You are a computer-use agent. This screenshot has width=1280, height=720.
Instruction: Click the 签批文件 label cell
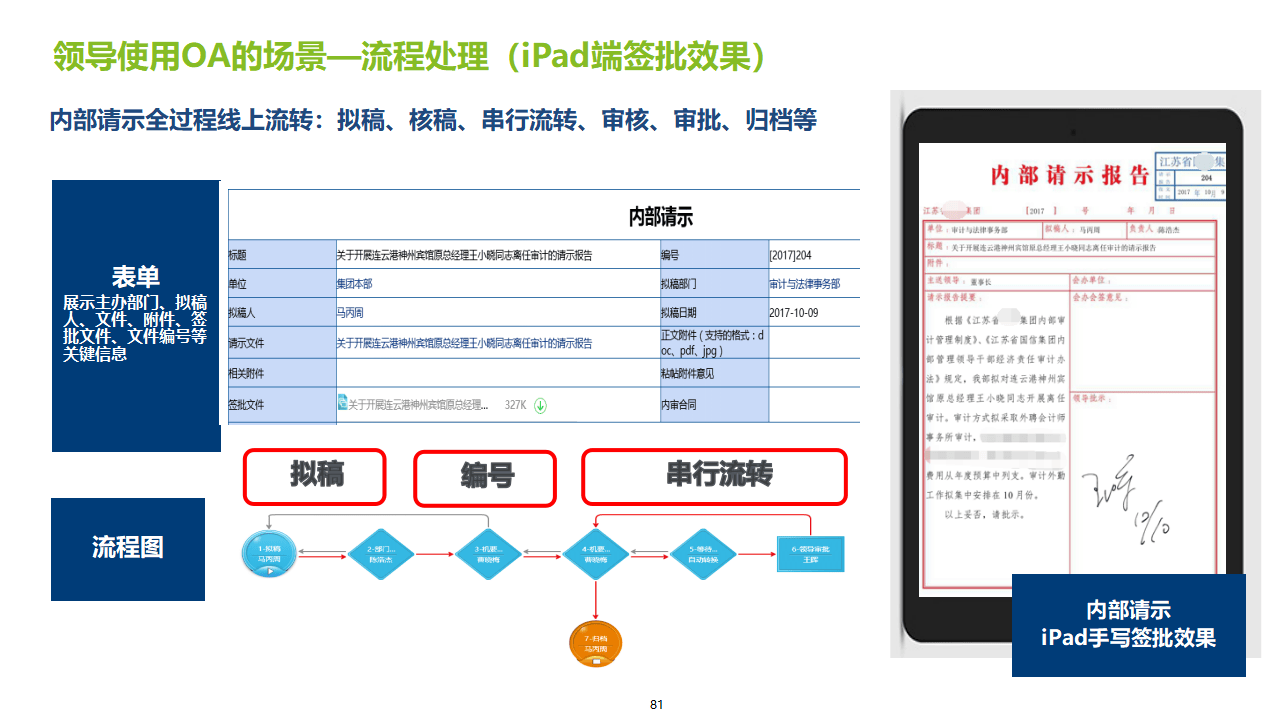(x=282, y=405)
